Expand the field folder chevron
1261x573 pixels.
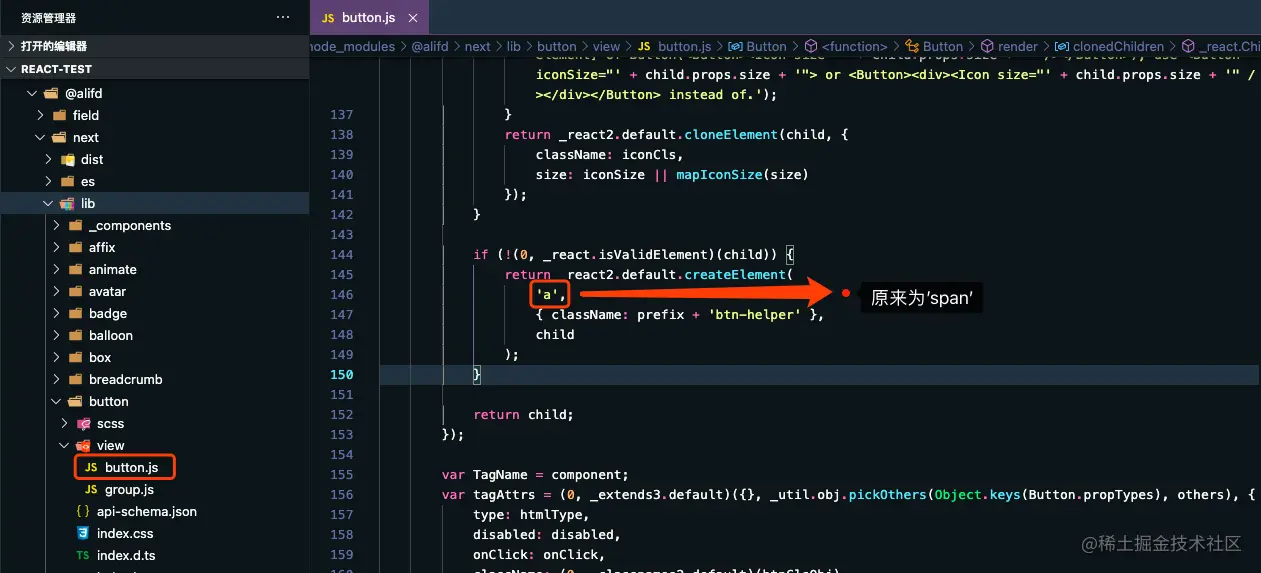(41, 115)
